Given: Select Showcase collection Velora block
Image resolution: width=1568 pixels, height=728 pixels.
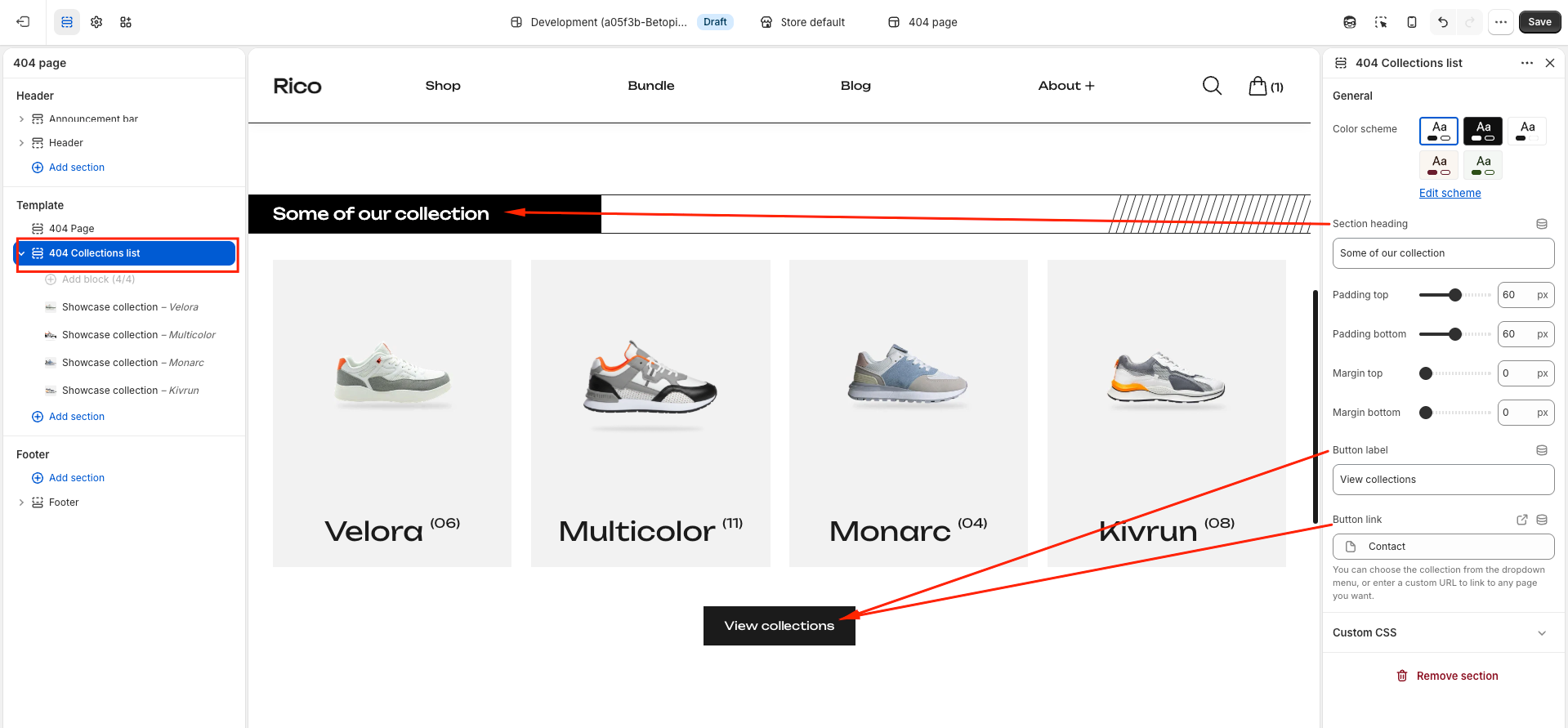Looking at the screenshot, I should (126, 307).
